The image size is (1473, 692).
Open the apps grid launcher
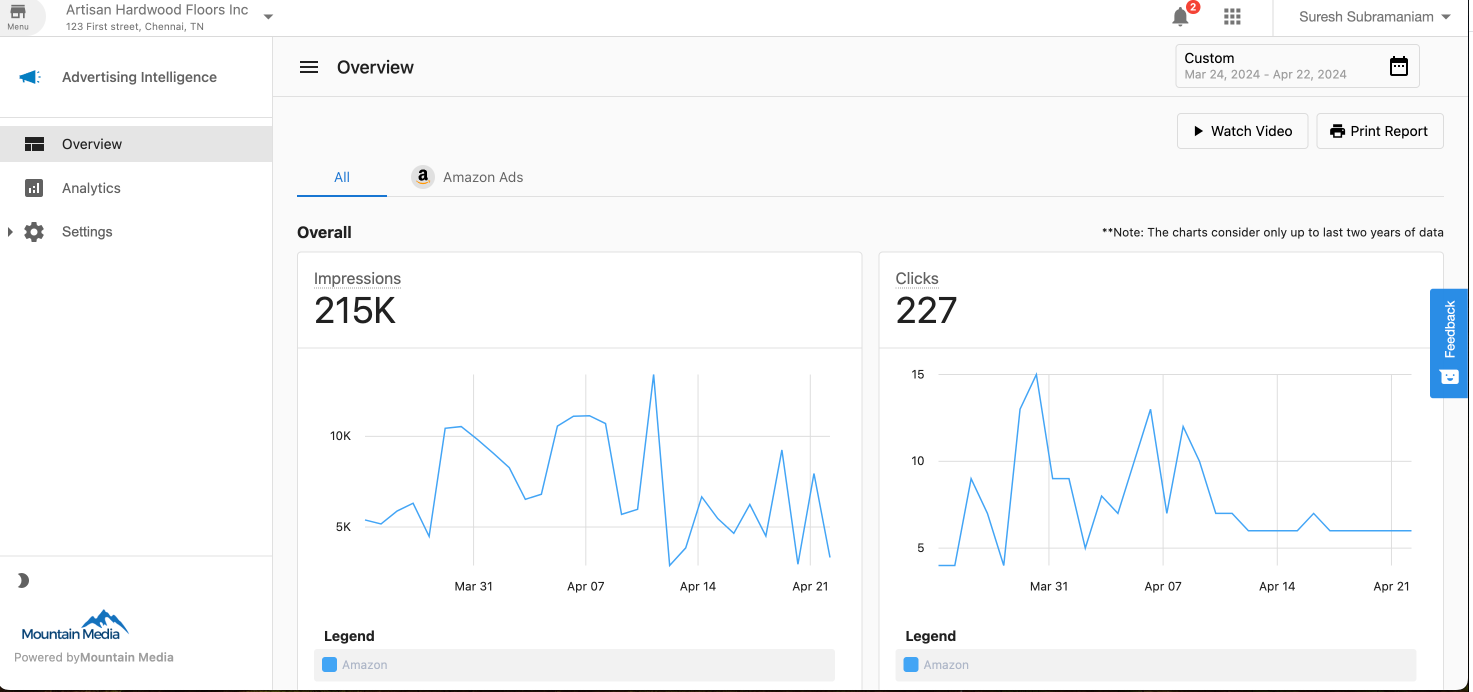pyautogui.click(x=1232, y=17)
